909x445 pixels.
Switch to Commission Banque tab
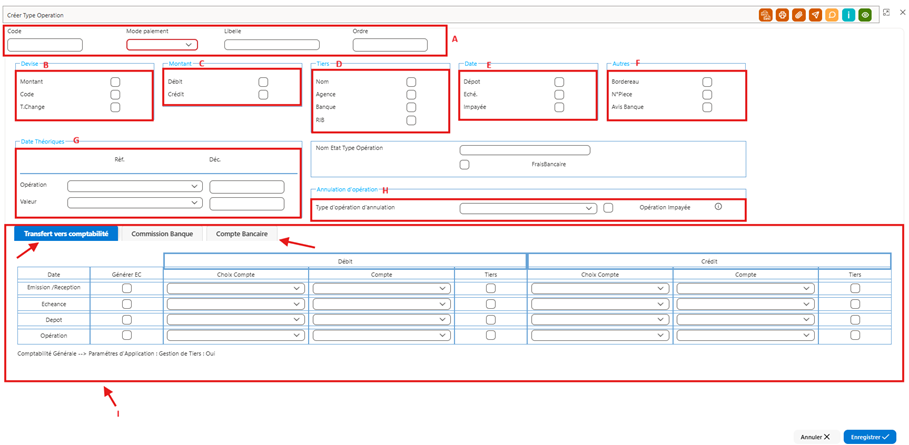point(166,234)
